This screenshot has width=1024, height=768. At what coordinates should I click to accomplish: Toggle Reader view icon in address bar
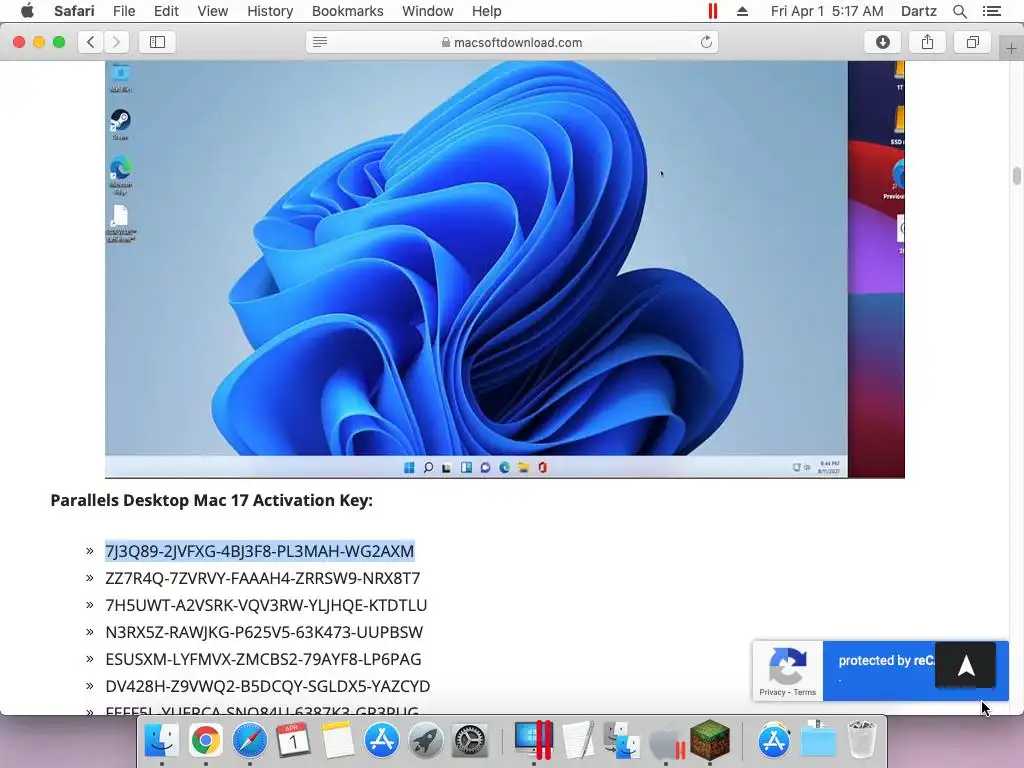click(x=320, y=42)
